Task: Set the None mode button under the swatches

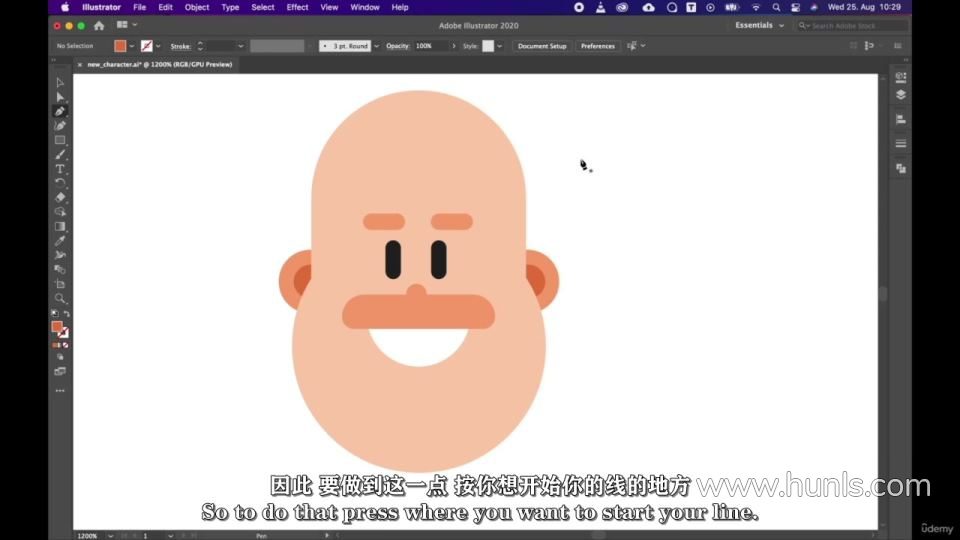Action: [x=65, y=345]
